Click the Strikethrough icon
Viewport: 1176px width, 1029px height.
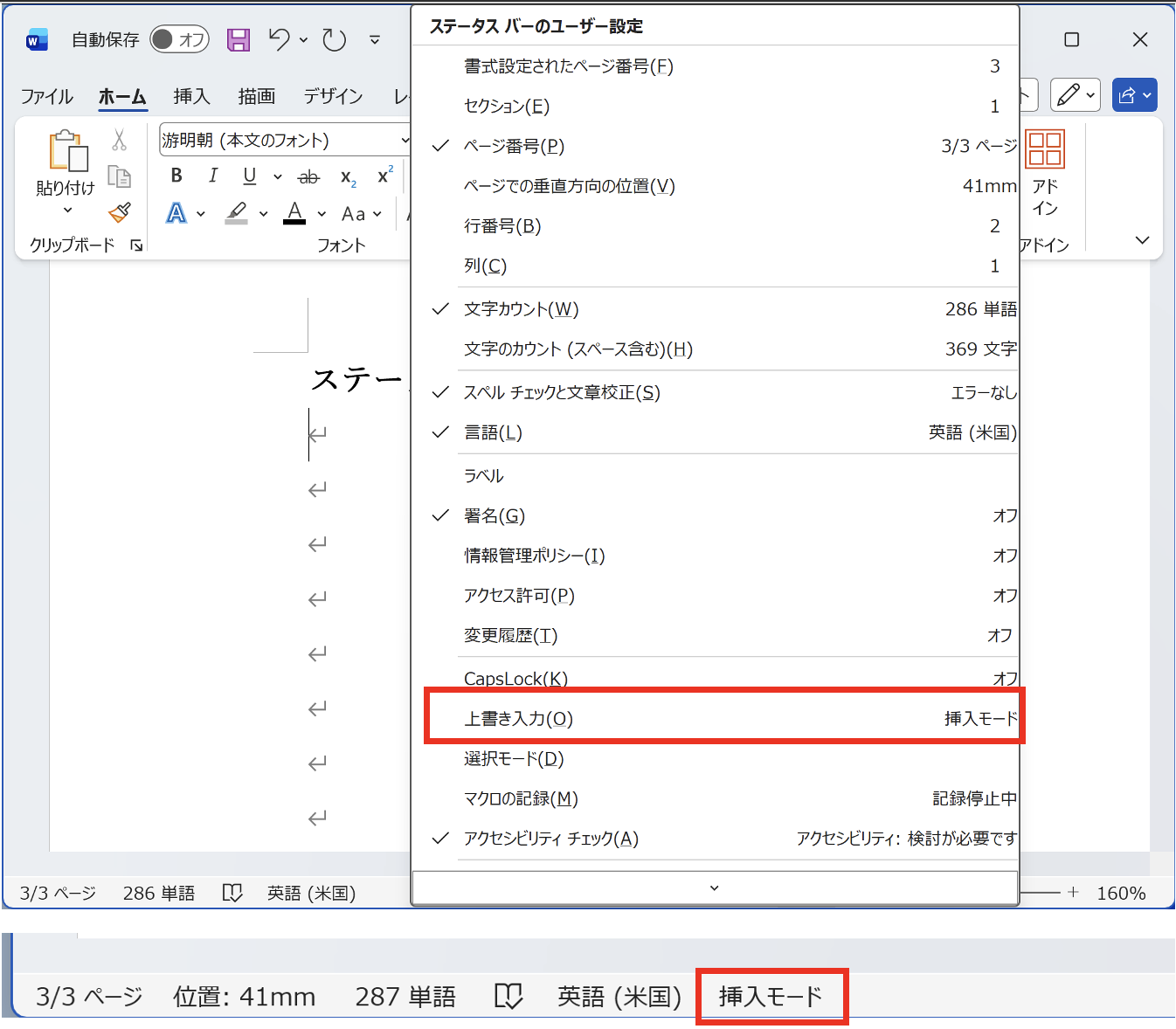(x=308, y=177)
